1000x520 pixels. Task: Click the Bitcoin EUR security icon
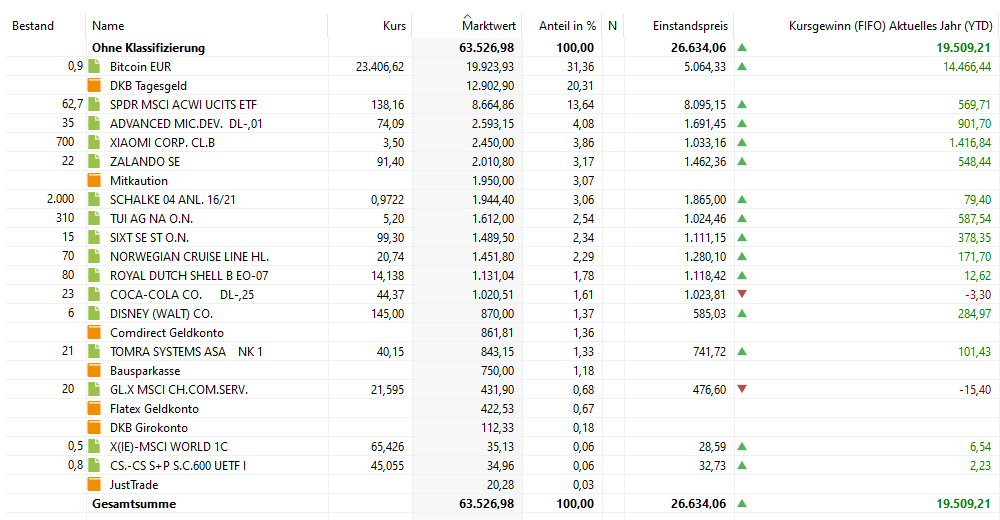(95, 67)
